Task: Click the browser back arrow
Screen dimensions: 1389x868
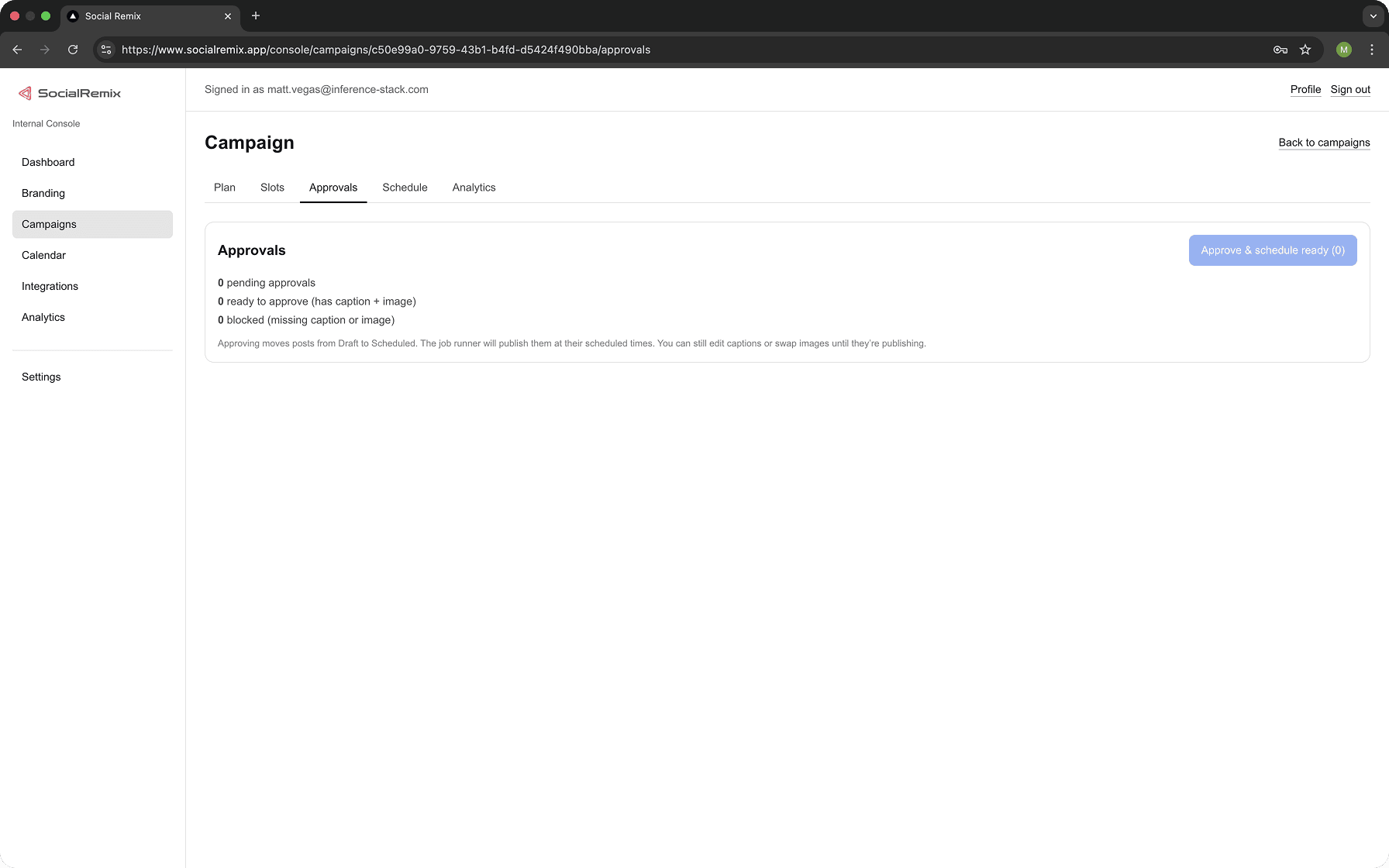Action: (17, 50)
